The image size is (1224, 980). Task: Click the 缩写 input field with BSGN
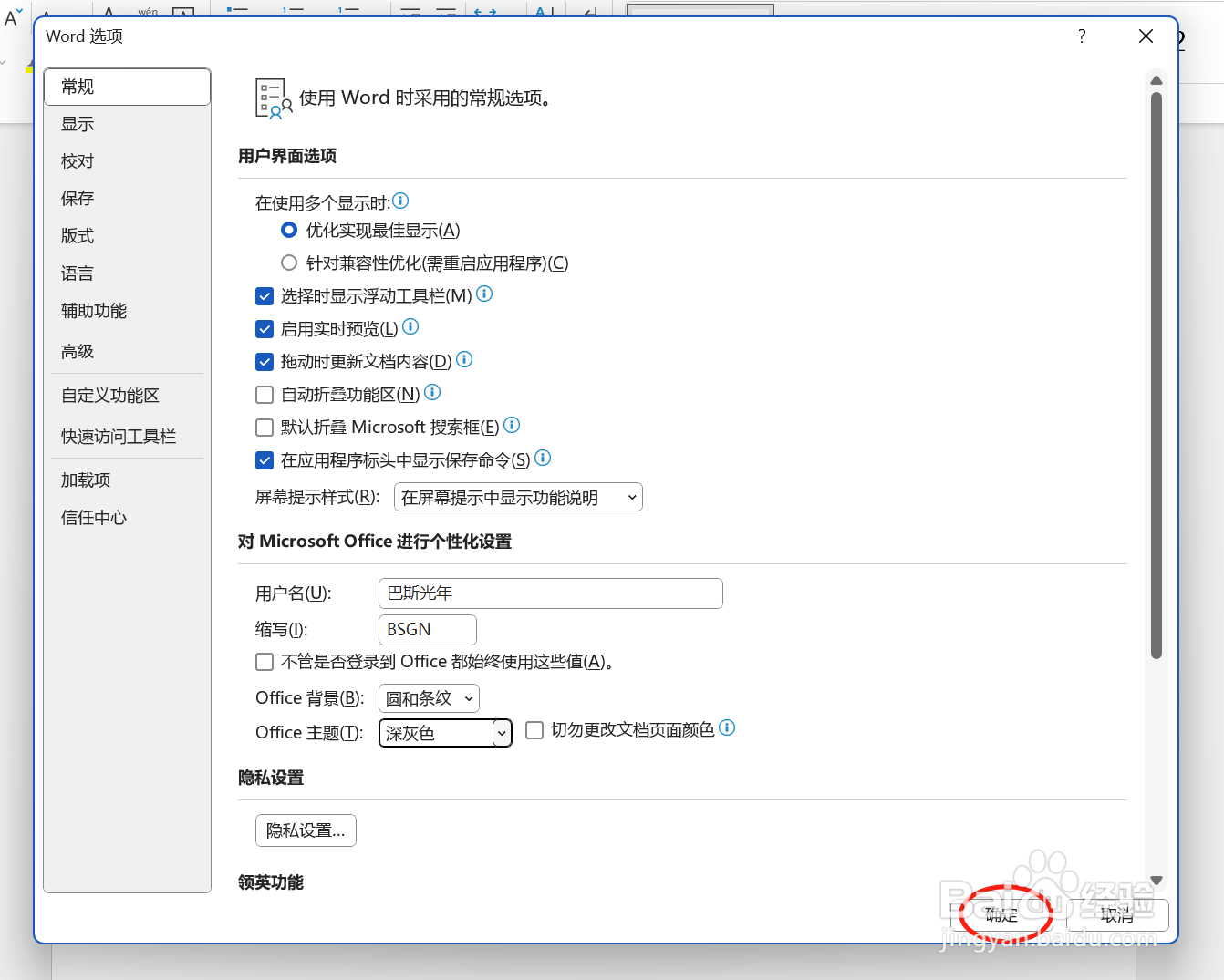click(x=428, y=630)
